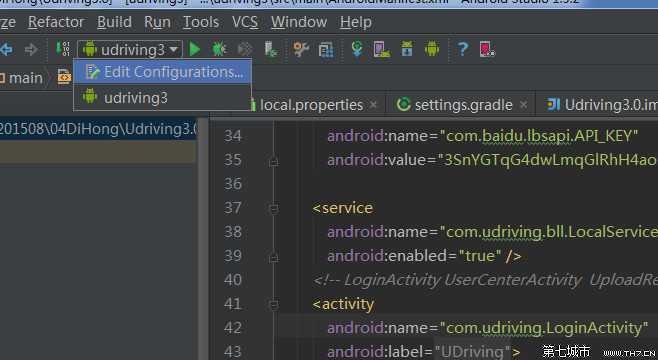Open the Build menu
This screenshot has height=360, width=658.
[x=114, y=22]
